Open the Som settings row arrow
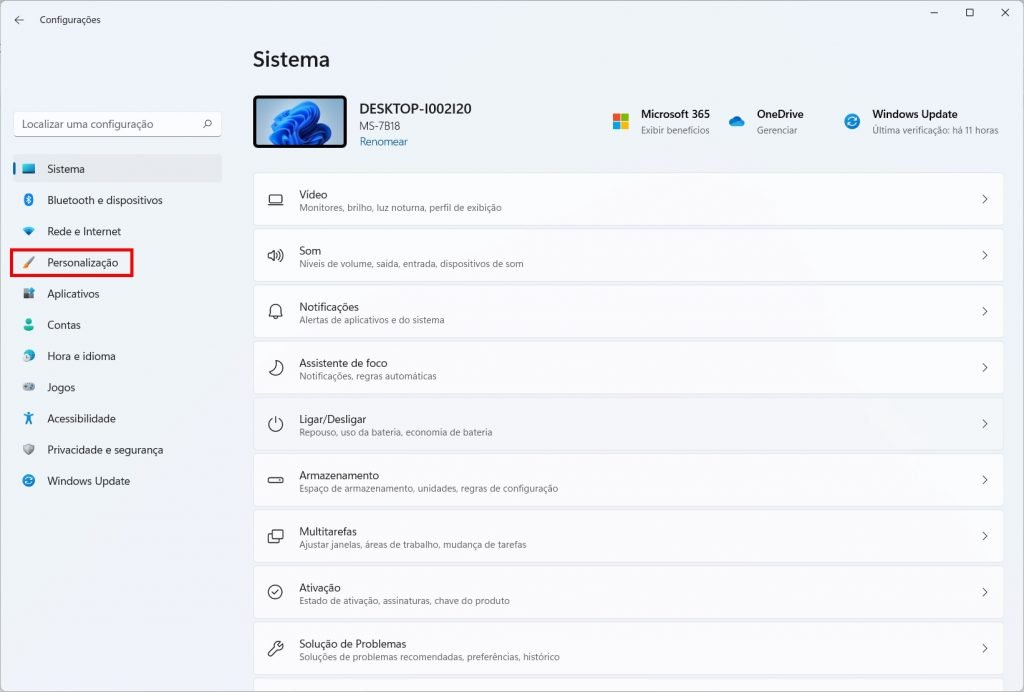Viewport: 1024px width, 692px height. coord(984,256)
